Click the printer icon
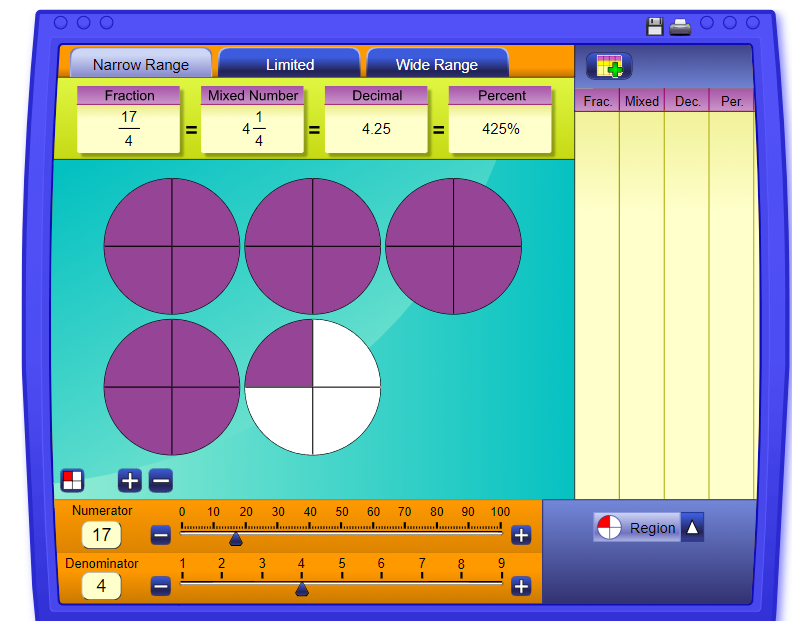Viewport: 794px width, 621px height. point(680,27)
